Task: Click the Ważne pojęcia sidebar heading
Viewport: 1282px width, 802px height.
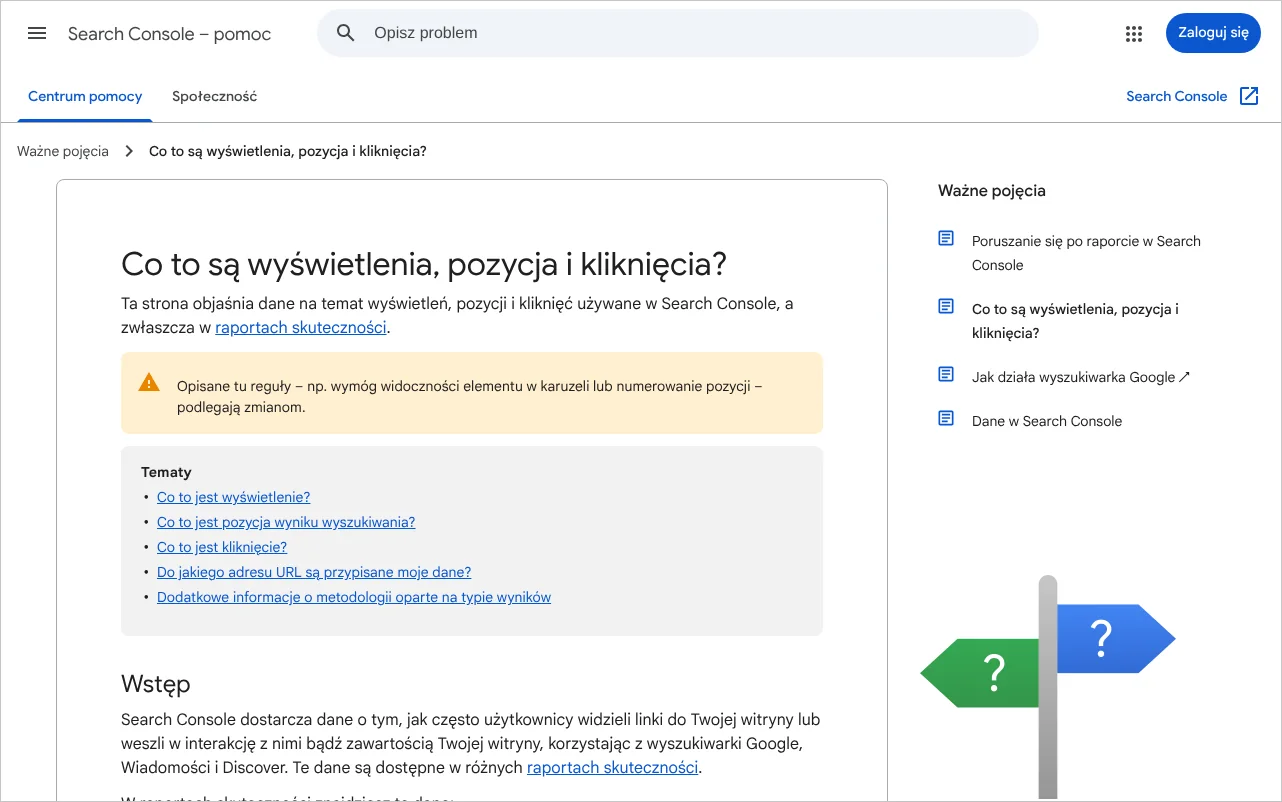Action: [992, 191]
